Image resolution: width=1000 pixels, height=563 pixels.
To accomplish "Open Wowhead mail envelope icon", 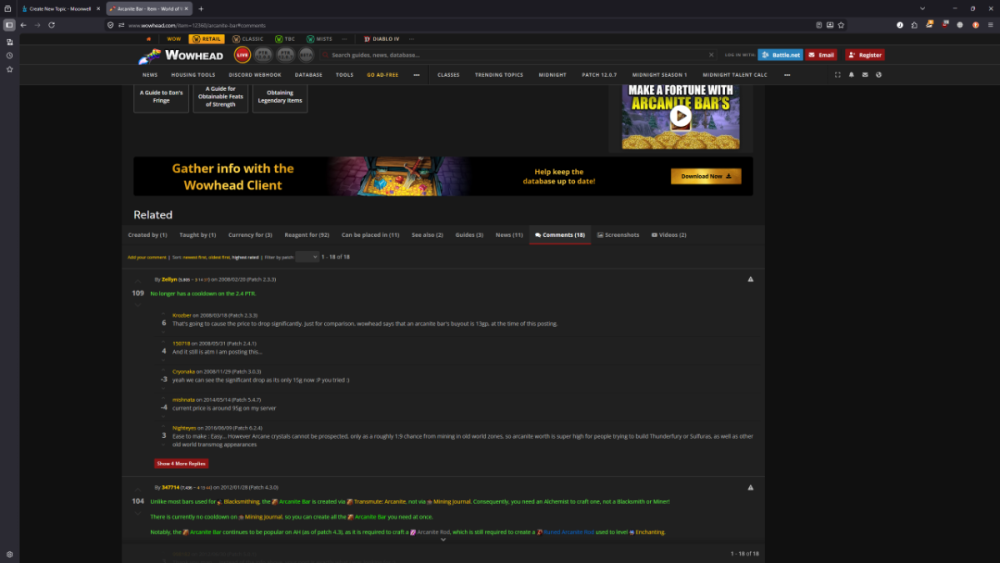I will pos(865,75).
